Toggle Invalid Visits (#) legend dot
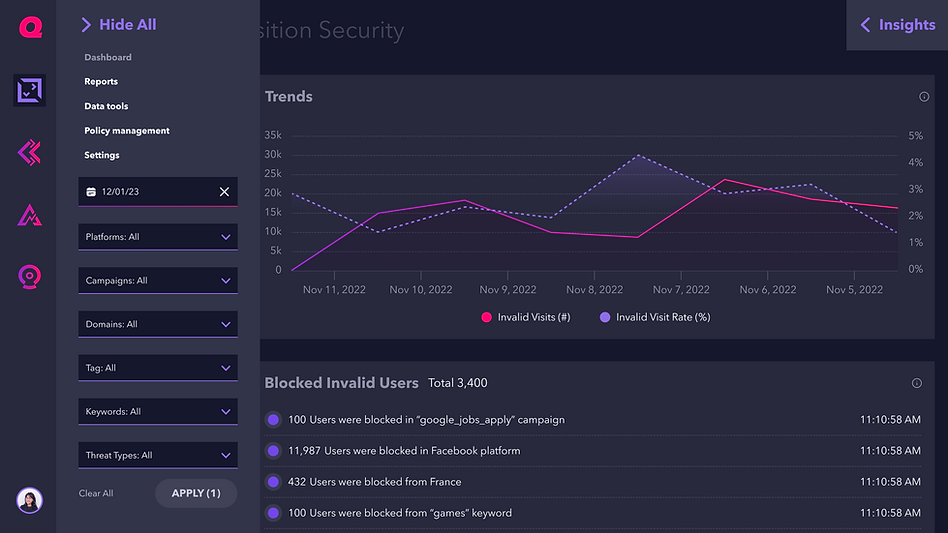Screen dimensions: 948x533 point(486,317)
